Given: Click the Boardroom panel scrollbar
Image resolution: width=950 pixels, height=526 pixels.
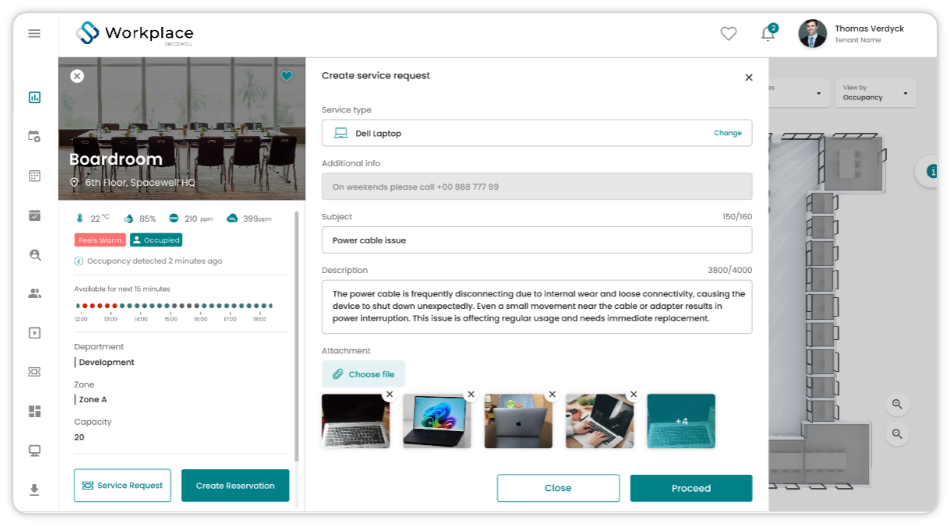Looking at the screenshot, I should point(296,336).
